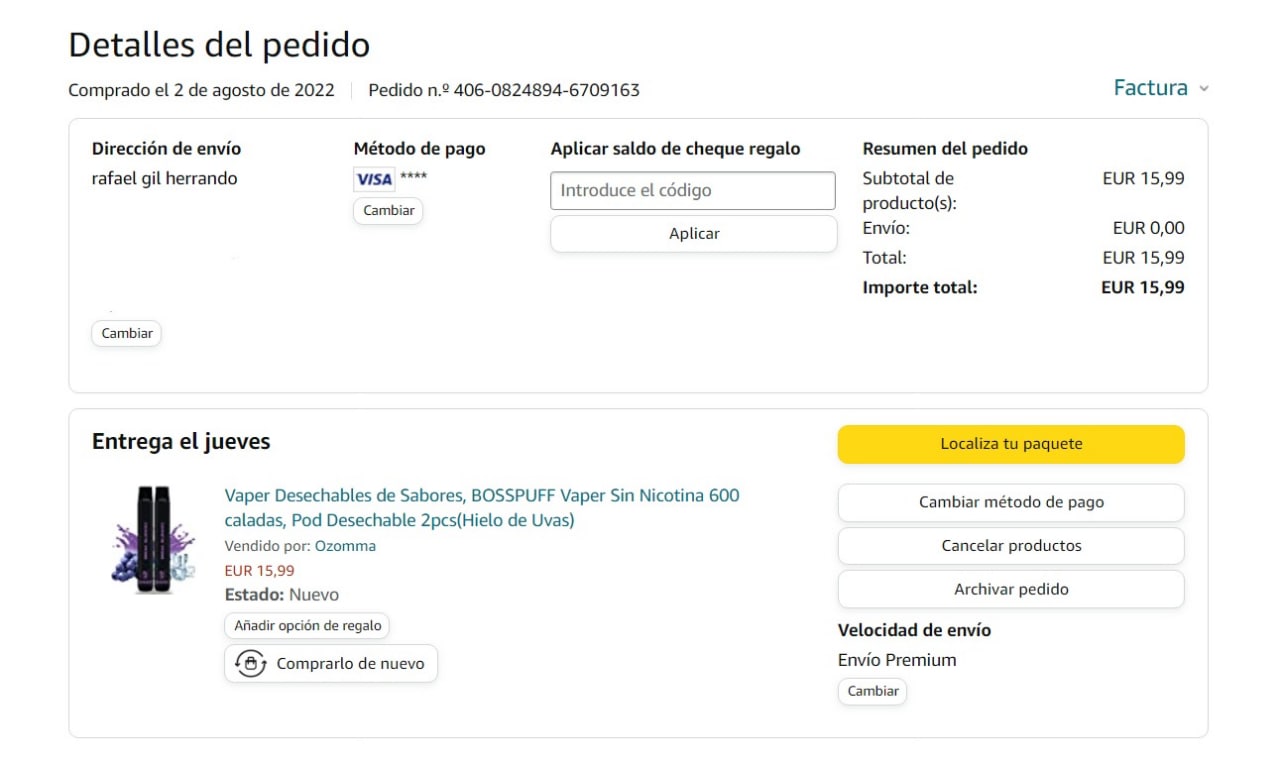Change the Envío Premium shipping speed
The image size is (1280, 764).
(872, 691)
